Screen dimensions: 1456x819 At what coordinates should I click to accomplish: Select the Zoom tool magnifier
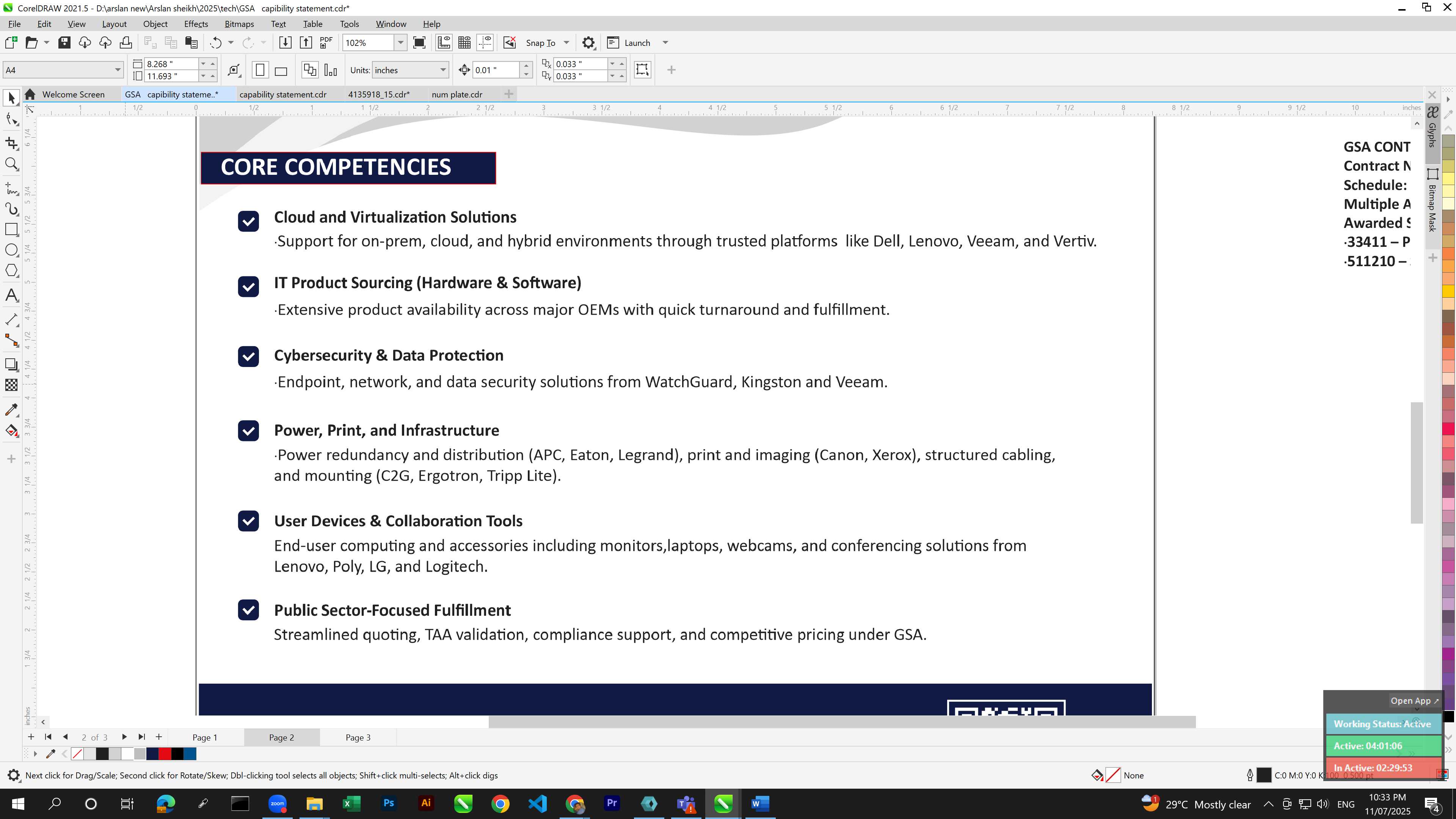pos(11,164)
